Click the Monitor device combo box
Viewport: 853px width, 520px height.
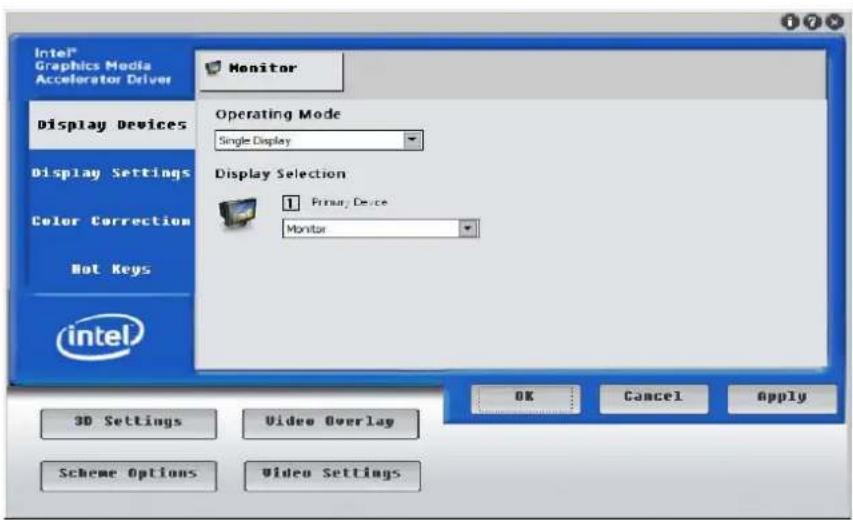(381, 228)
